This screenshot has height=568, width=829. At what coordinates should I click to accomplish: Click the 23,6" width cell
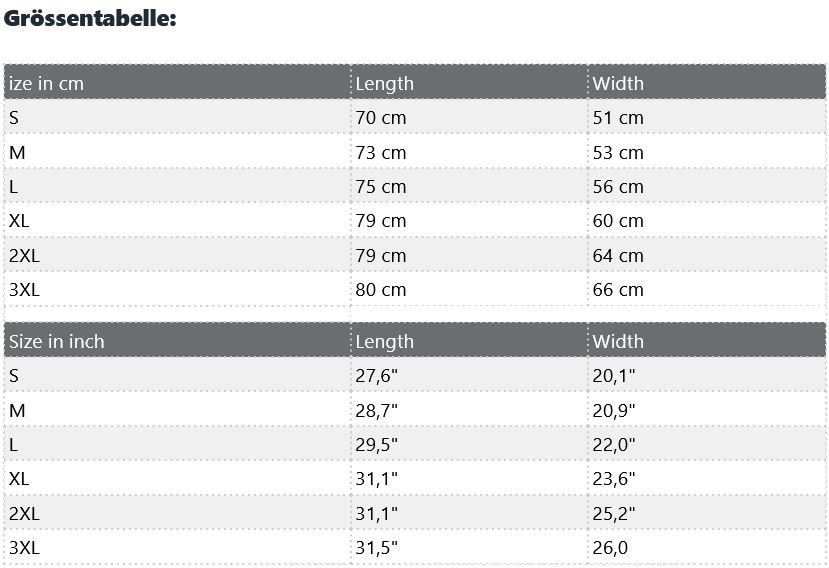point(614,479)
